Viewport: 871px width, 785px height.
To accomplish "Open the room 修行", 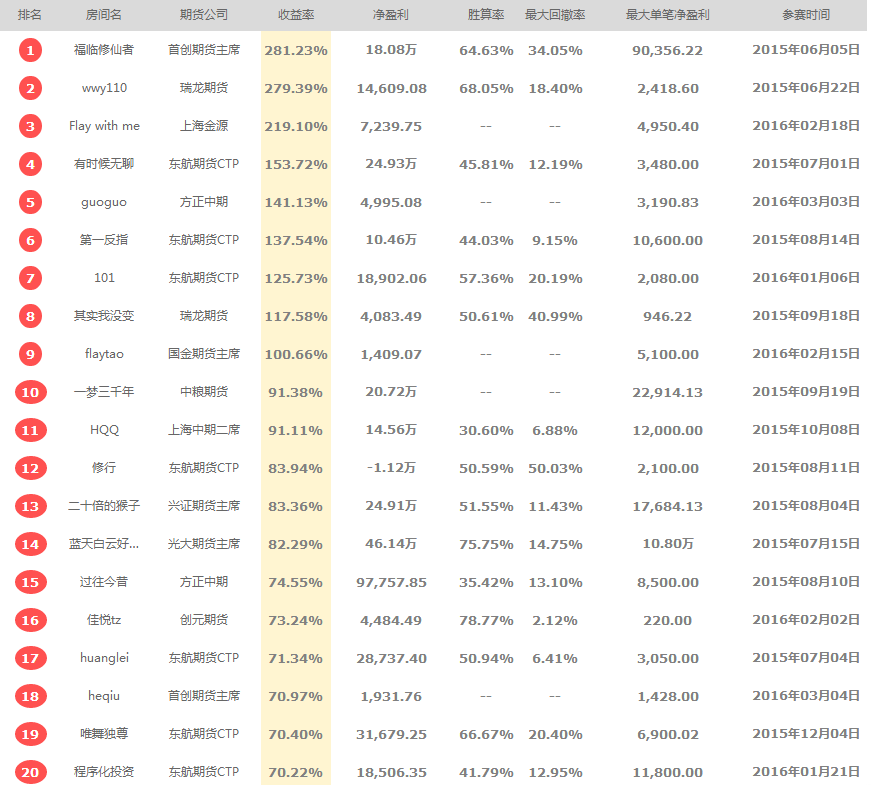I will pos(104,468).
